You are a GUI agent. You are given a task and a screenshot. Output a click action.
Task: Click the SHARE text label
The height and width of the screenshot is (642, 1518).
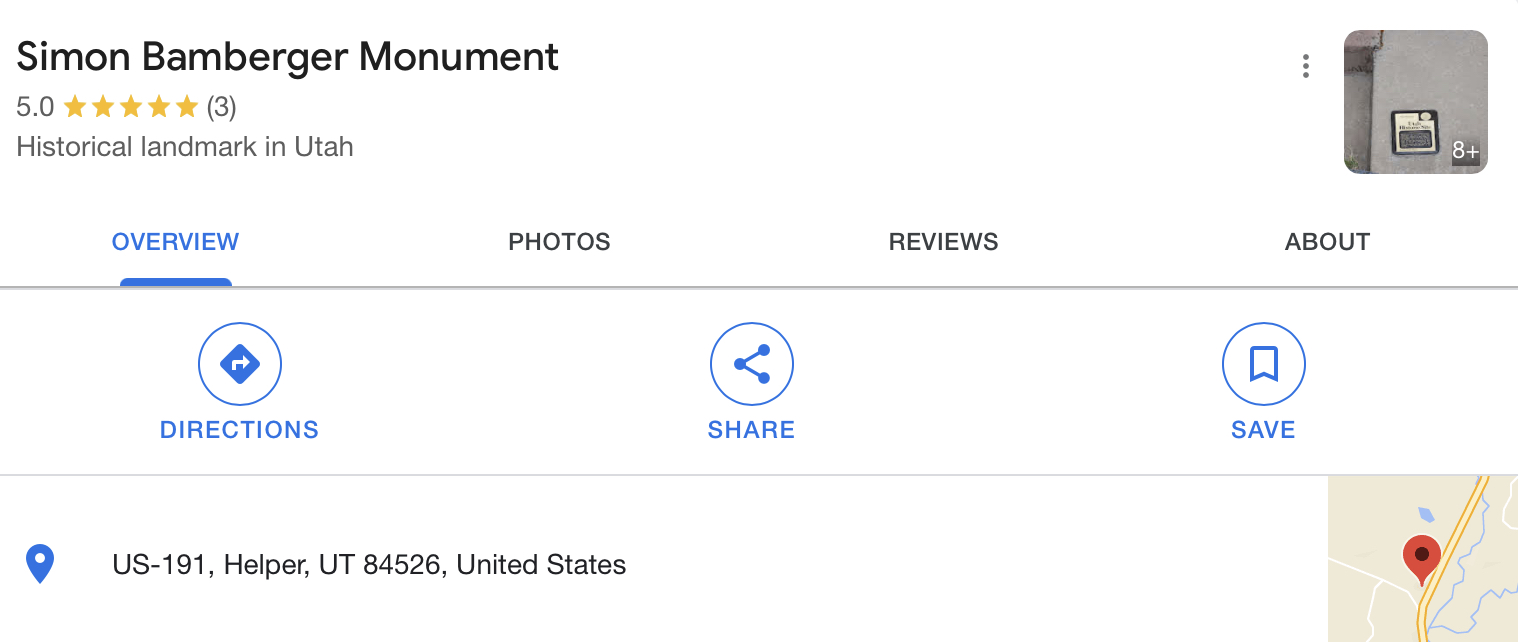[x=751, y=430]
